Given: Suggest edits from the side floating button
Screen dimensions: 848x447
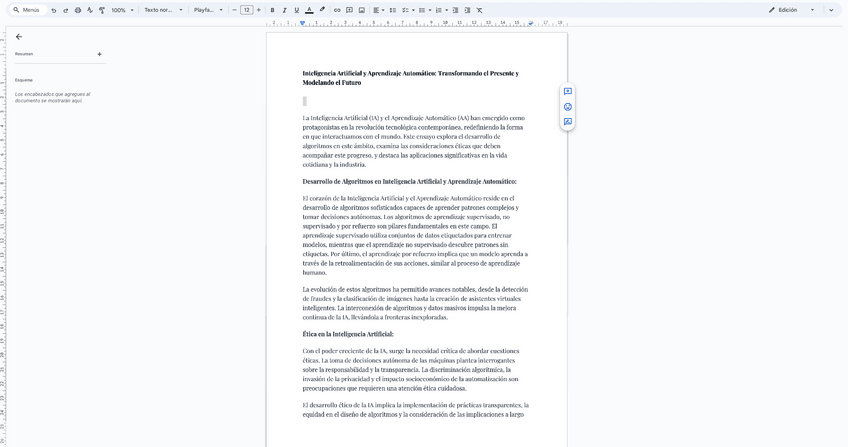Looking at the screenshot, I should (567, 122).
